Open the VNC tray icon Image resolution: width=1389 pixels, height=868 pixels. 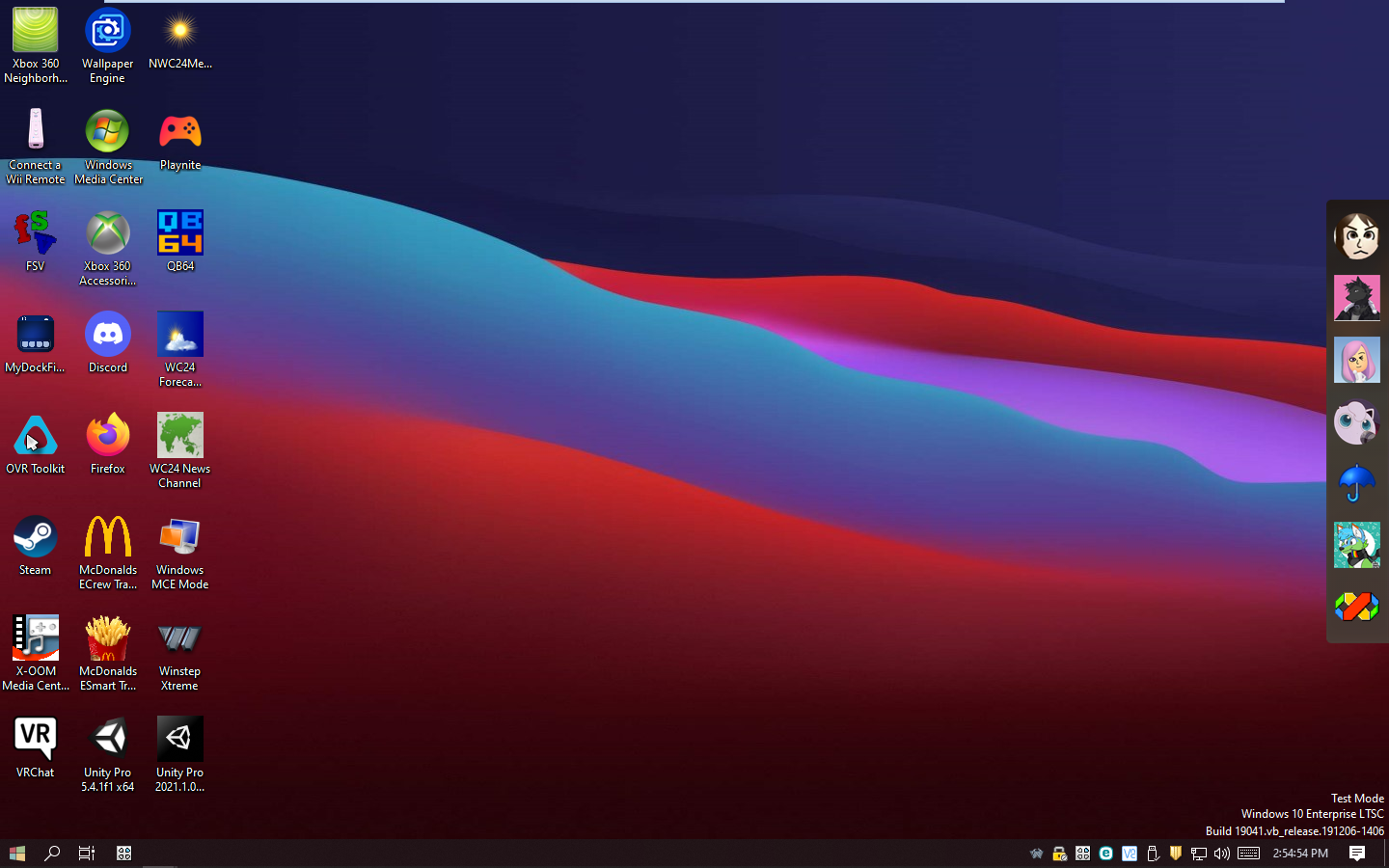[x=1130, y=854]
